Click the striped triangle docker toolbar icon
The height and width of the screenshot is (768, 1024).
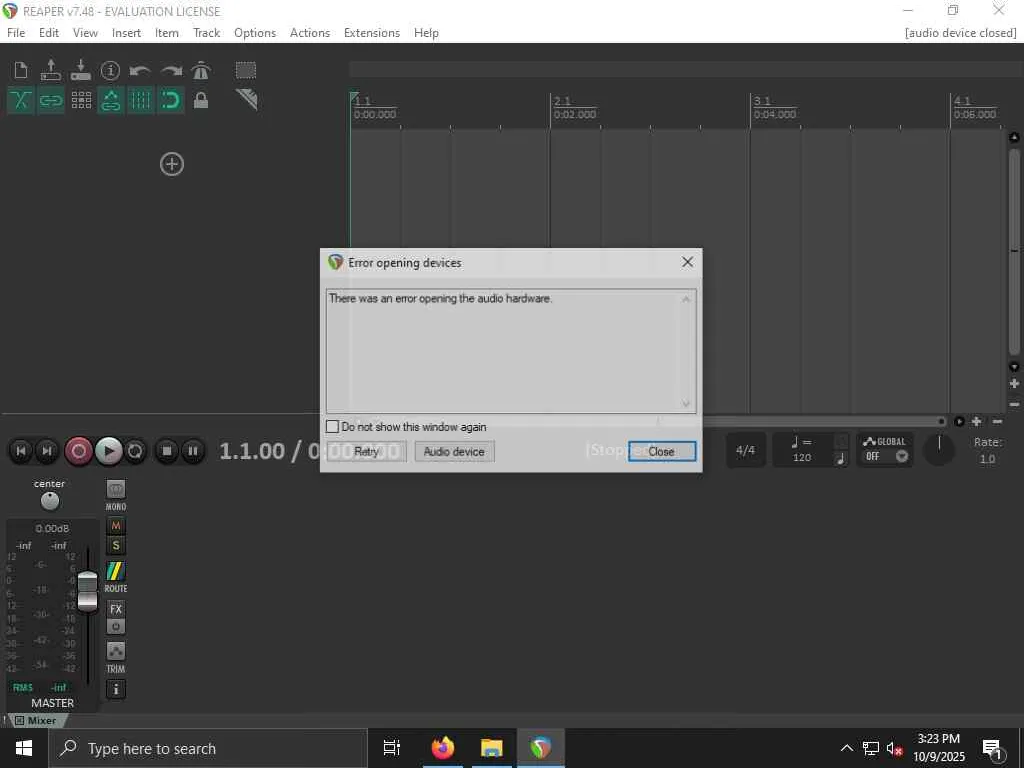point(247,99)
